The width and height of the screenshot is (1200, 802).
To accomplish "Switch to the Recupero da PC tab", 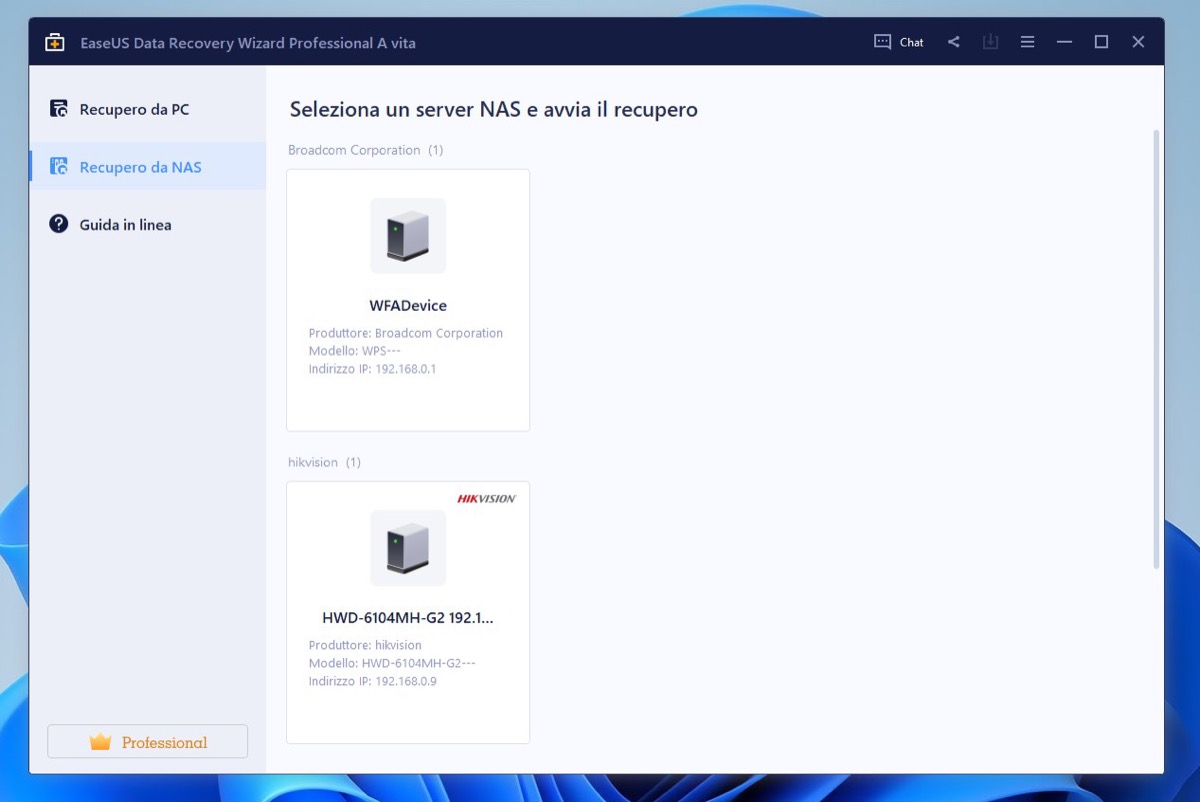I will pos(134,109).
